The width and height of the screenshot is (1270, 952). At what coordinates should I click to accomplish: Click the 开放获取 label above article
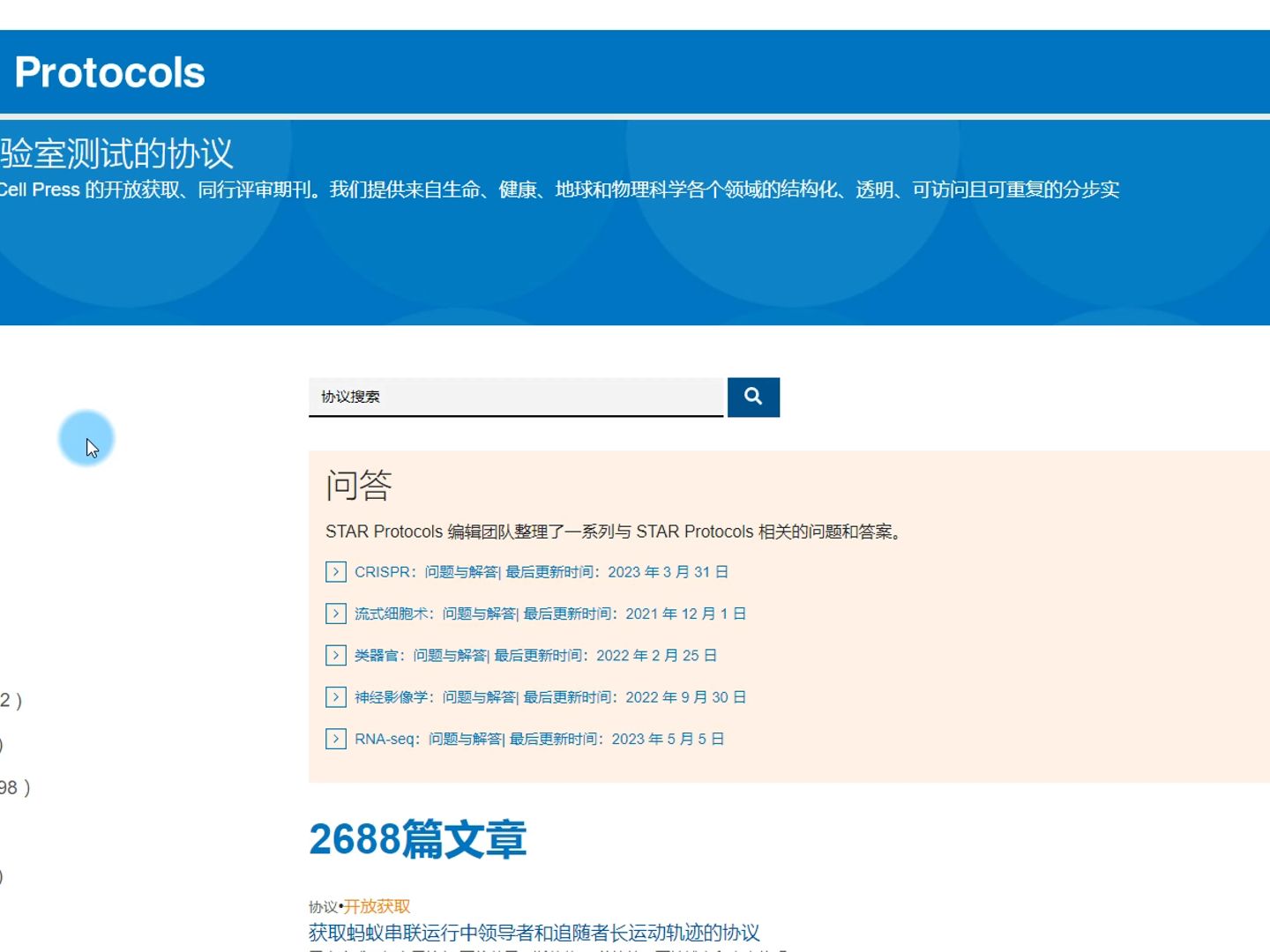click(377, 906)
